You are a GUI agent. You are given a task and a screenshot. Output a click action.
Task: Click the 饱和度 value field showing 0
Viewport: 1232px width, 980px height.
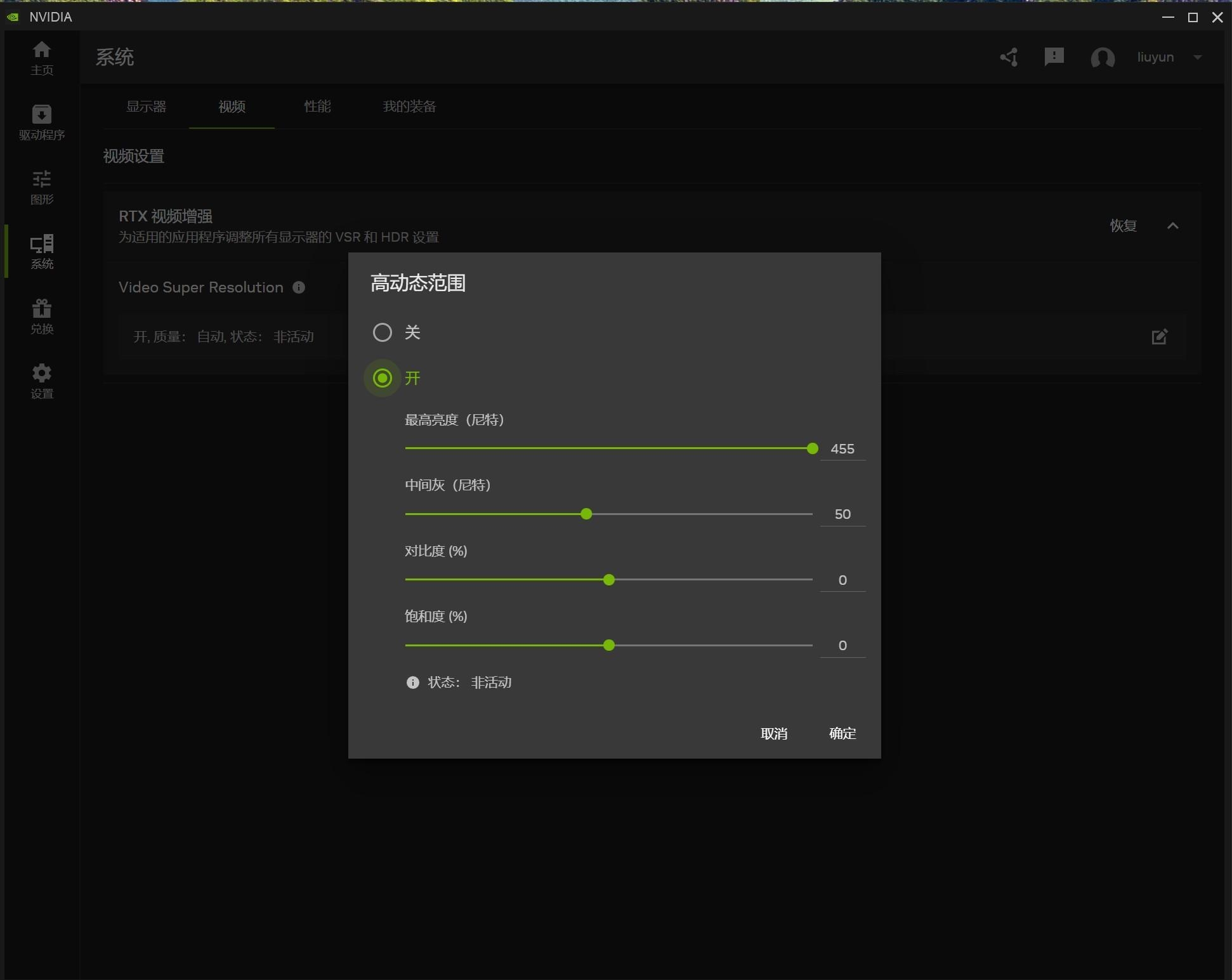(842, 646)
